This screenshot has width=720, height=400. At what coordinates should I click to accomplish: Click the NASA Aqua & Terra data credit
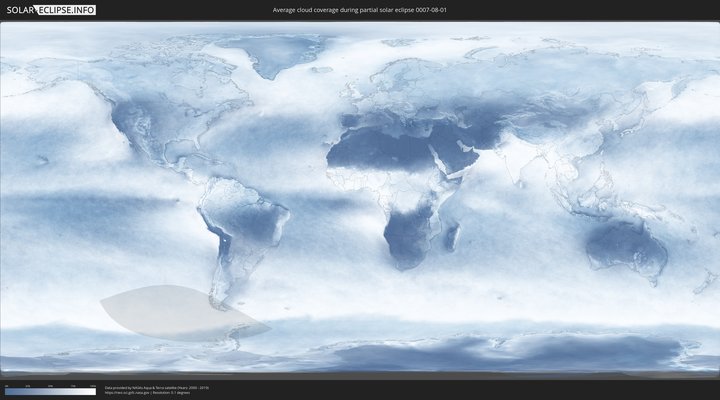point(157,387)
